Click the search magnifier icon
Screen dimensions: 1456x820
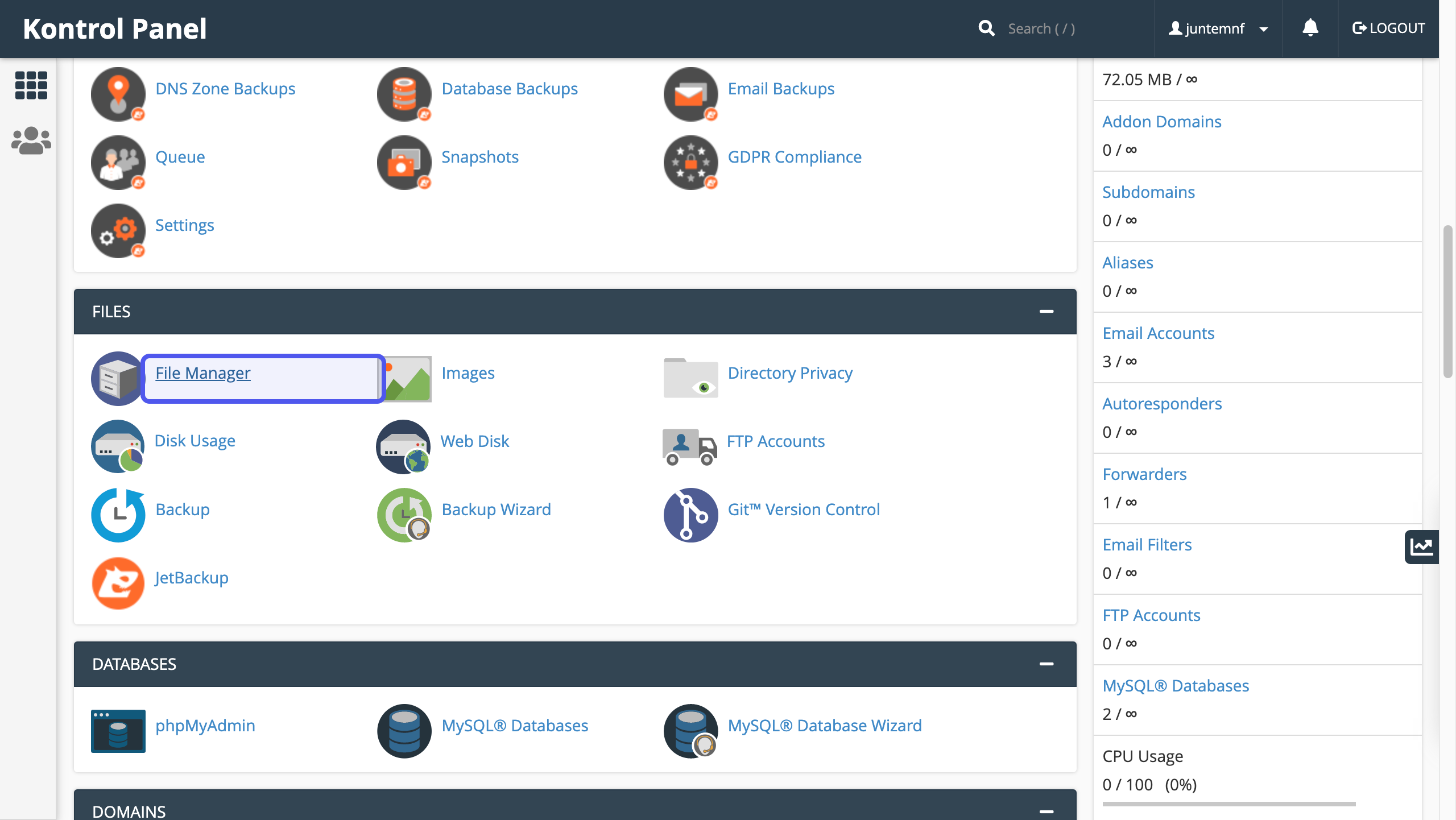986,28
